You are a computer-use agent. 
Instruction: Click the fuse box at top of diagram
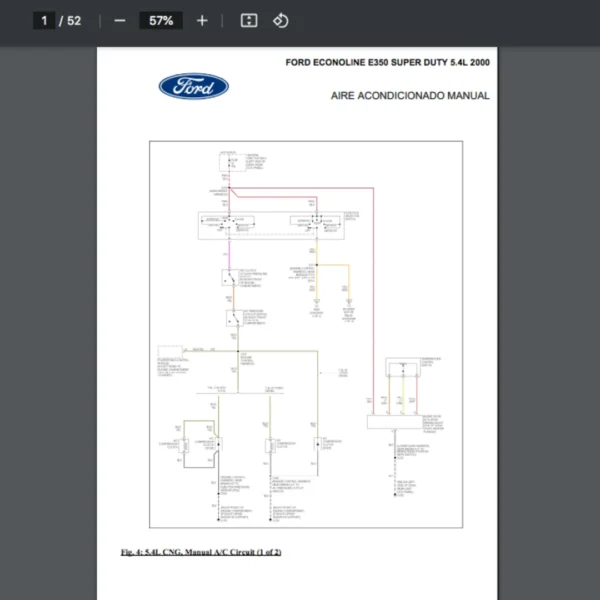coord(229,160)
